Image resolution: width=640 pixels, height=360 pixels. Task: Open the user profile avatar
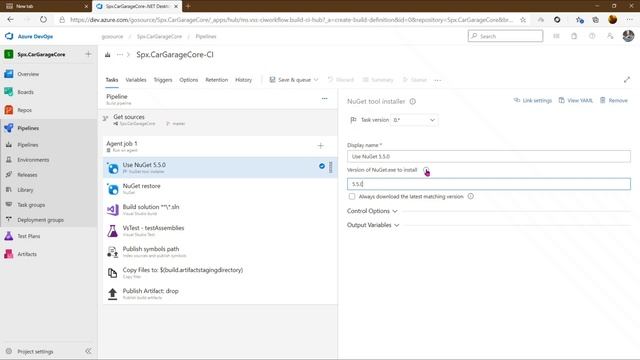tap(628, 36)
